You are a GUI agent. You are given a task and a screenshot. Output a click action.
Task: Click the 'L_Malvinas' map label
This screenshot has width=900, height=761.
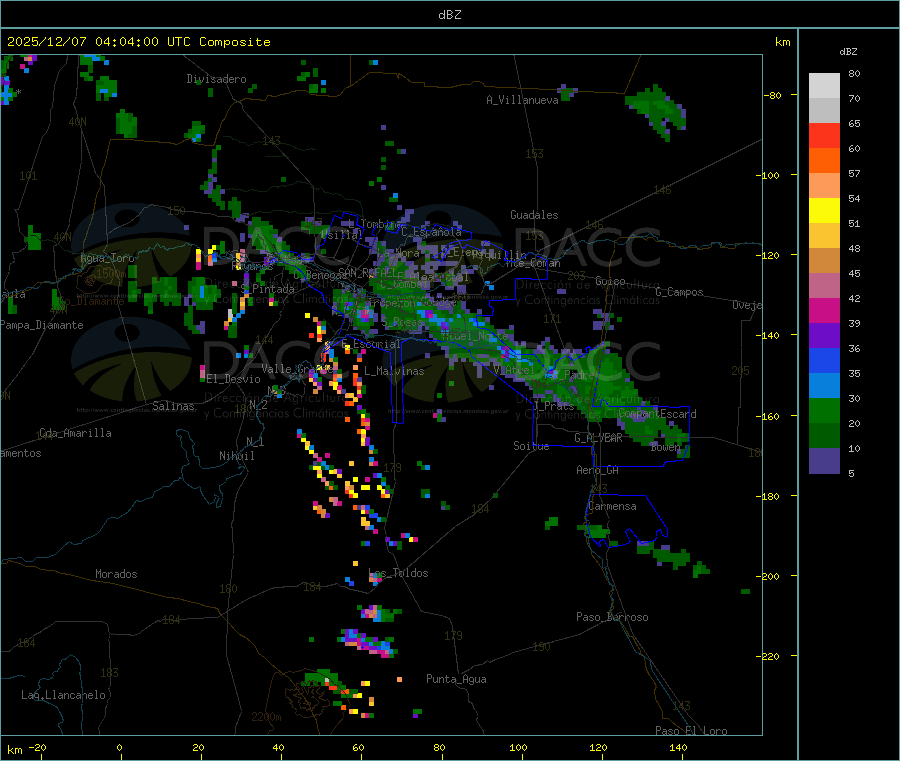[x=394, y=371]
